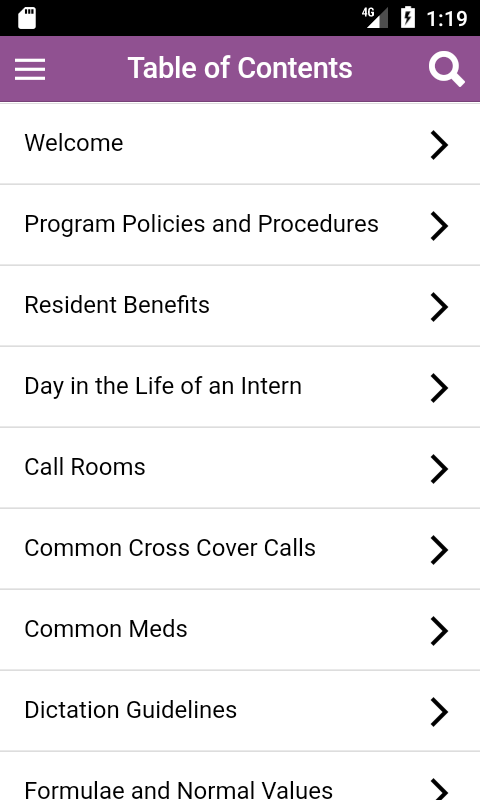The image size is (480, 800).
Task: Tap the battery charging icon
Action: (x=408, y=17)
